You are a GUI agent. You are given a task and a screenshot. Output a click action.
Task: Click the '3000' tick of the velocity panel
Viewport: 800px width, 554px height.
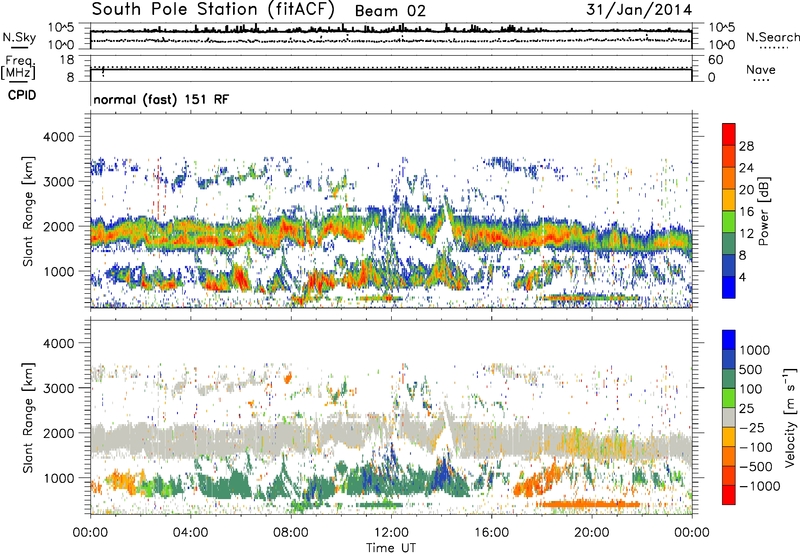click(x=58, y=388)
